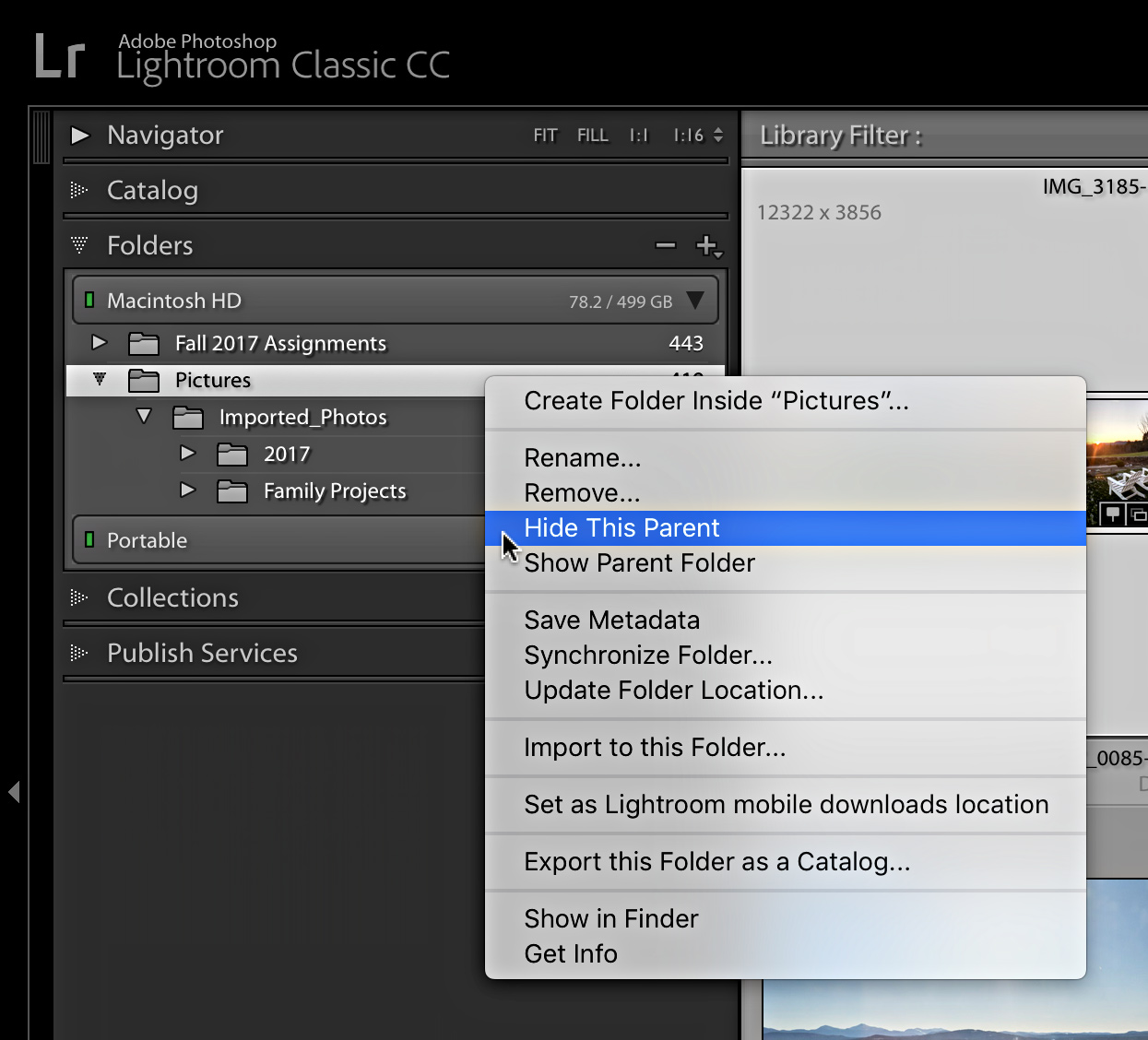This screenshot has width=1148, height=1040.
Task: Select the 2017 folder in tree
Action: (x=286, y=455)
